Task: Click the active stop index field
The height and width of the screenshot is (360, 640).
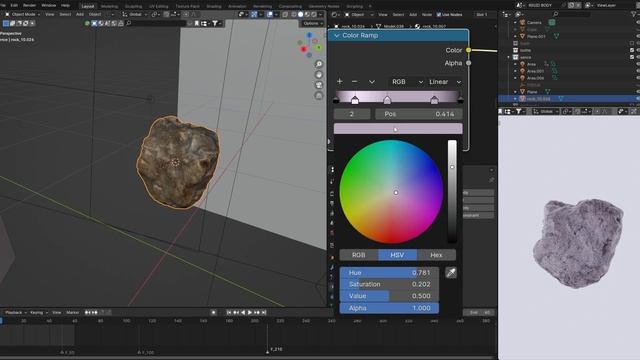Action: point(352,114)
